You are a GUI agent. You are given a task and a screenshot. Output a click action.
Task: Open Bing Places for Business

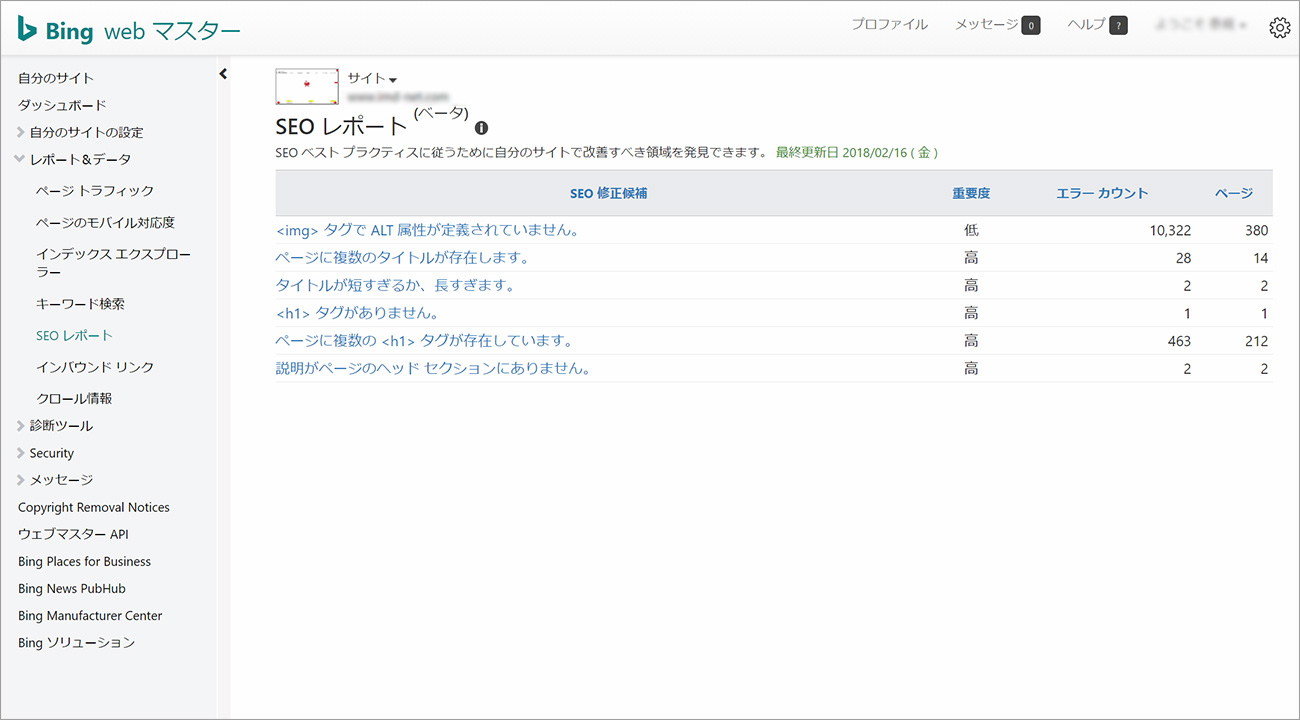point(84,561)
